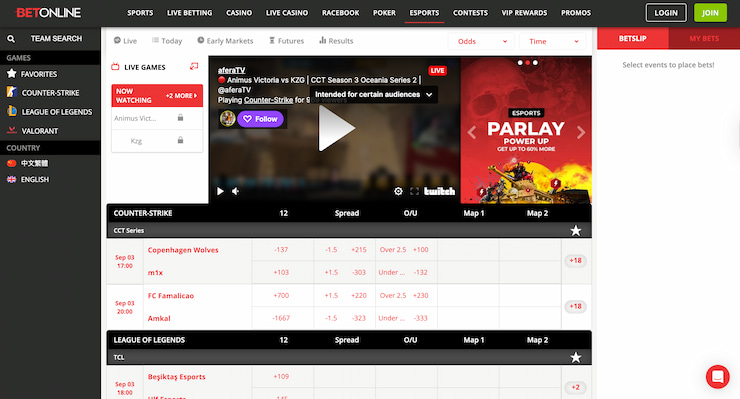Select the League of Legends sidebar icon
Screen dimensions: 740x399
pos(12,111)
